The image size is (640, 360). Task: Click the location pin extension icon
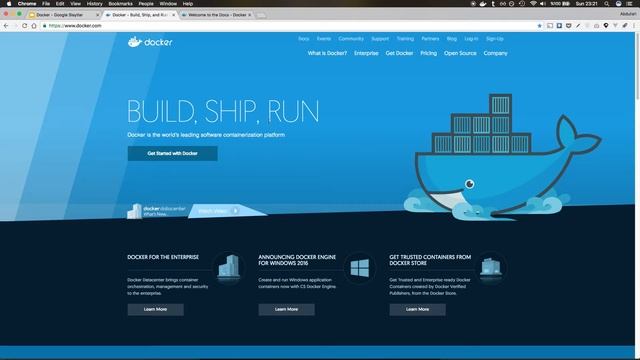tap(606, 26)
